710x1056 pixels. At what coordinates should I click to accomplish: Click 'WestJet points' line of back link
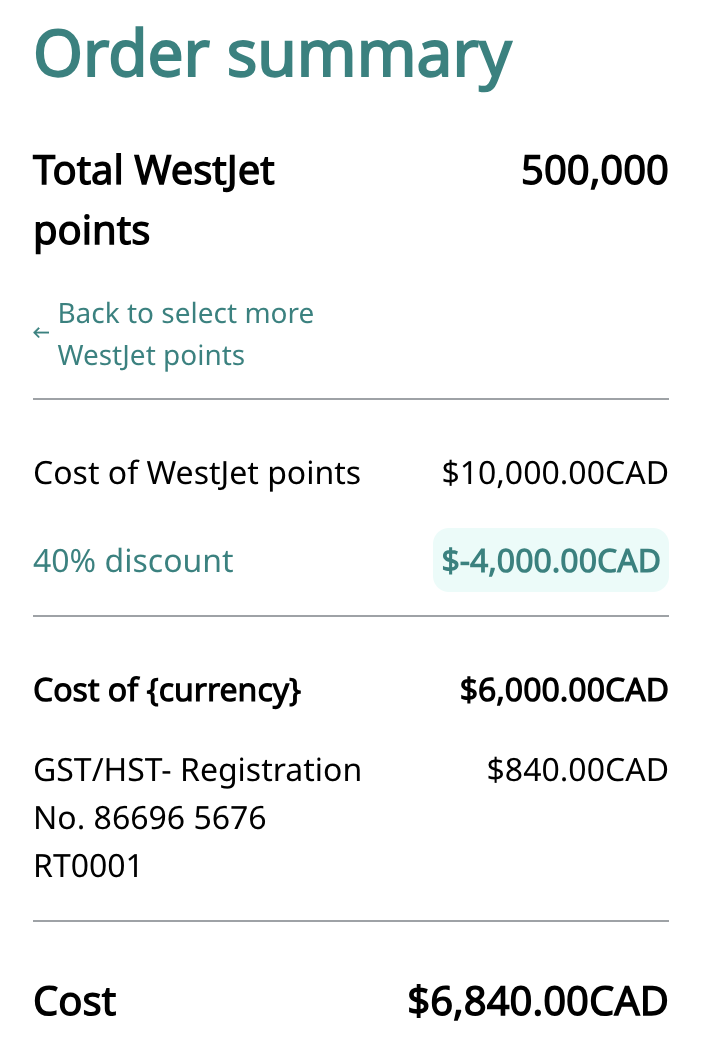[151, 356]
